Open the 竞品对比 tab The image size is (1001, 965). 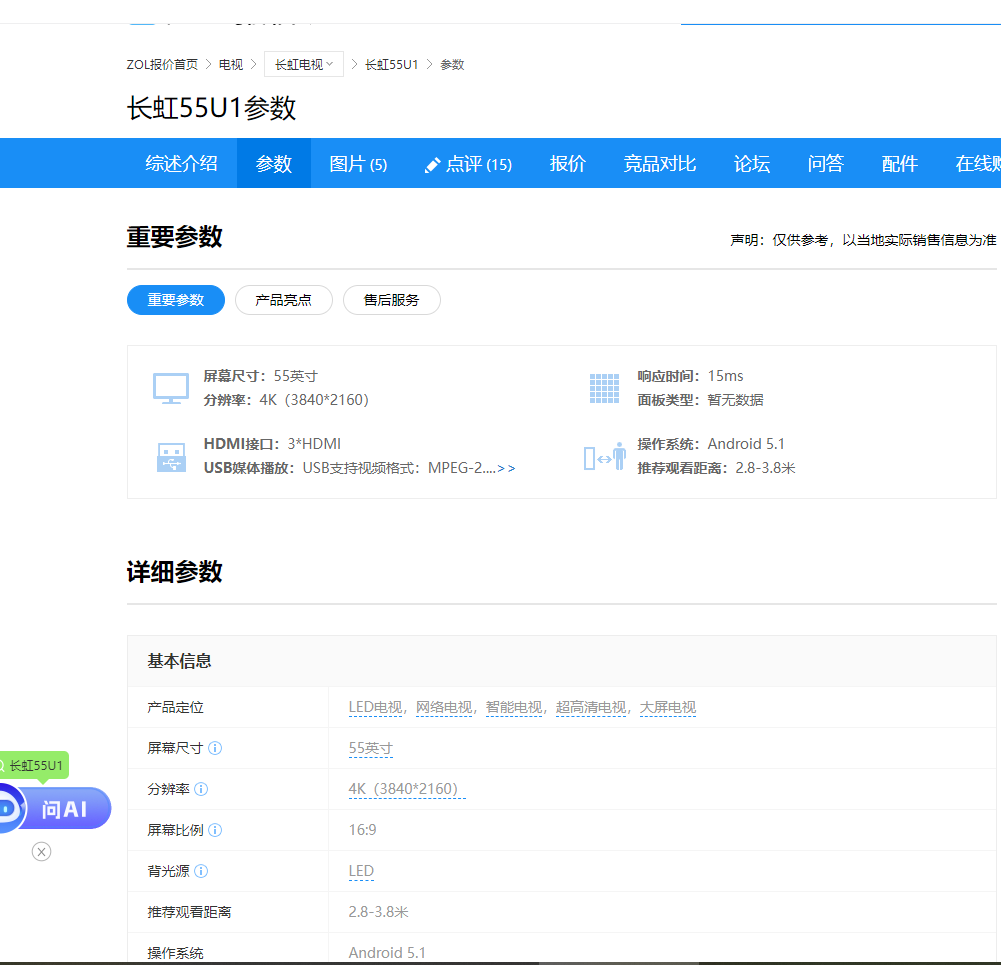(659, 163)
